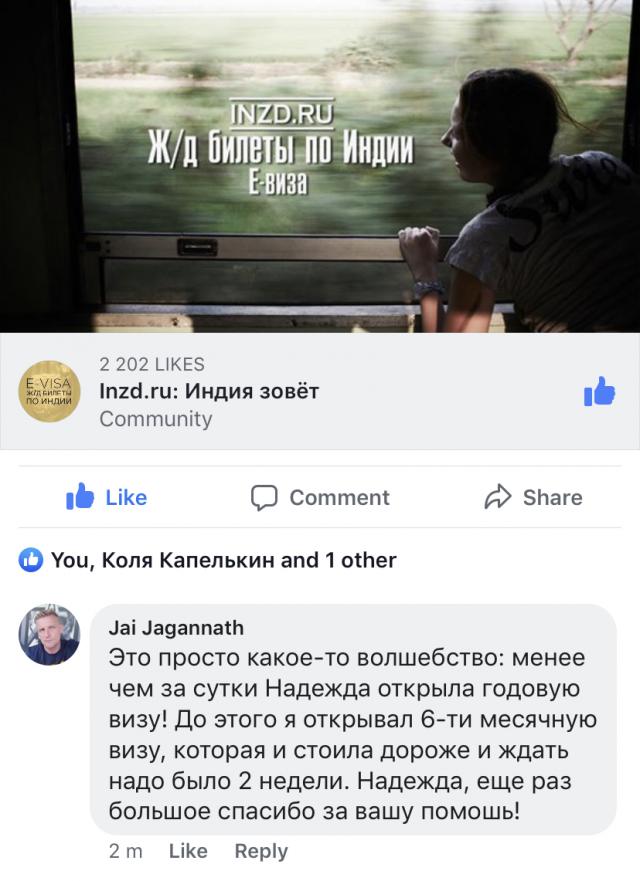This screenshot has width=640, height=881.
Task: View people who liked: Коля Капелькин and others
Action: 224,560
